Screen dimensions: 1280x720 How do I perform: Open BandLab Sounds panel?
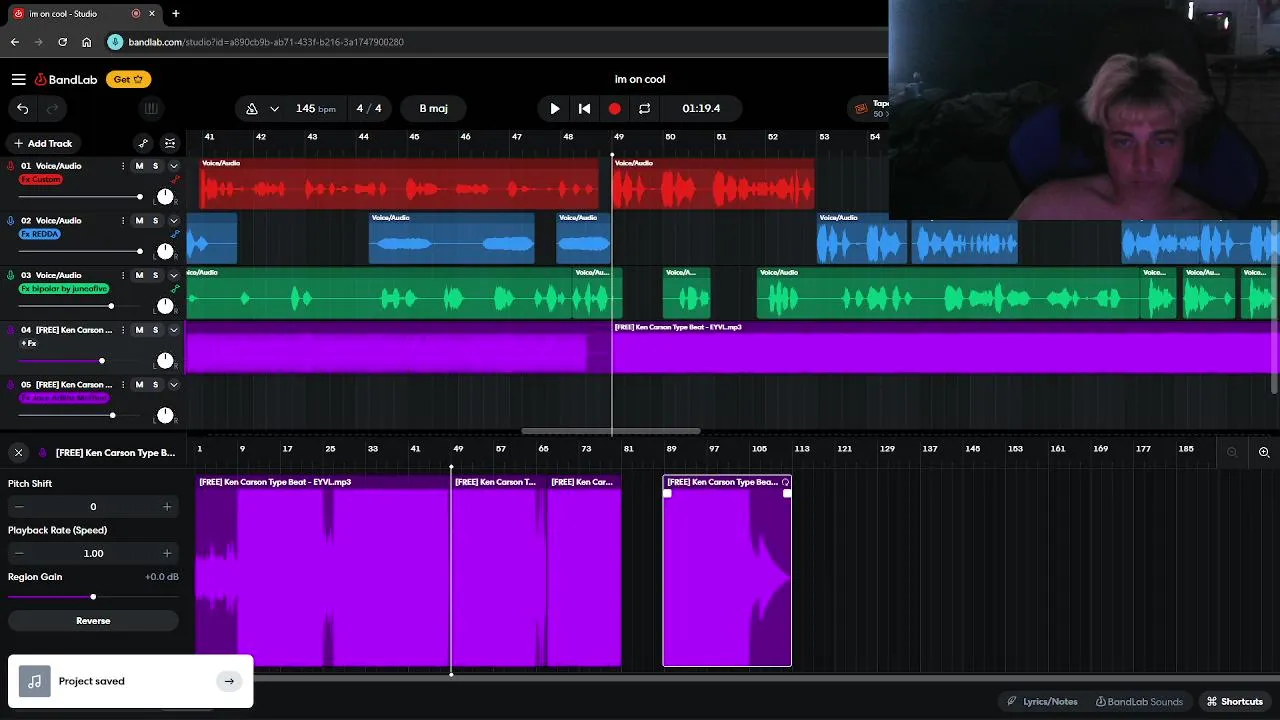point(1139,701)
